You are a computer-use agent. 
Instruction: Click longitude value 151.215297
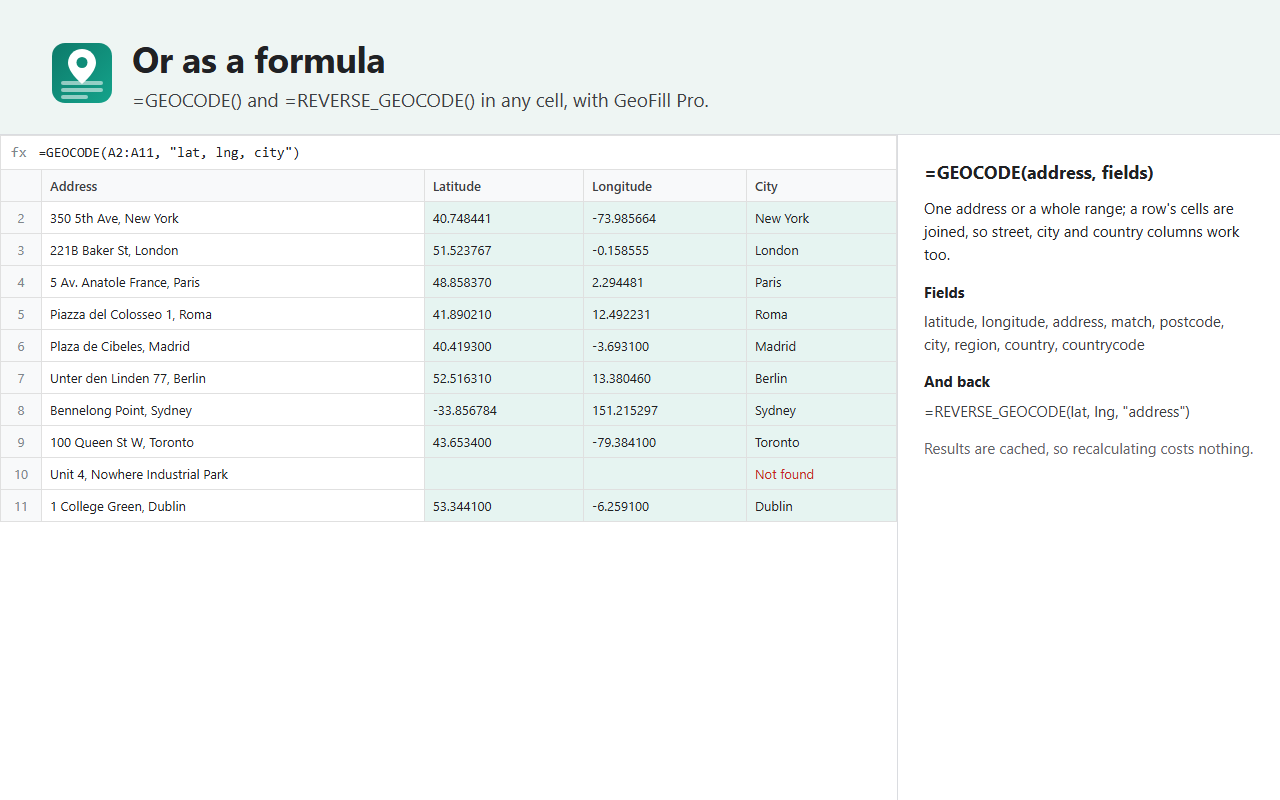click(665, 410)
